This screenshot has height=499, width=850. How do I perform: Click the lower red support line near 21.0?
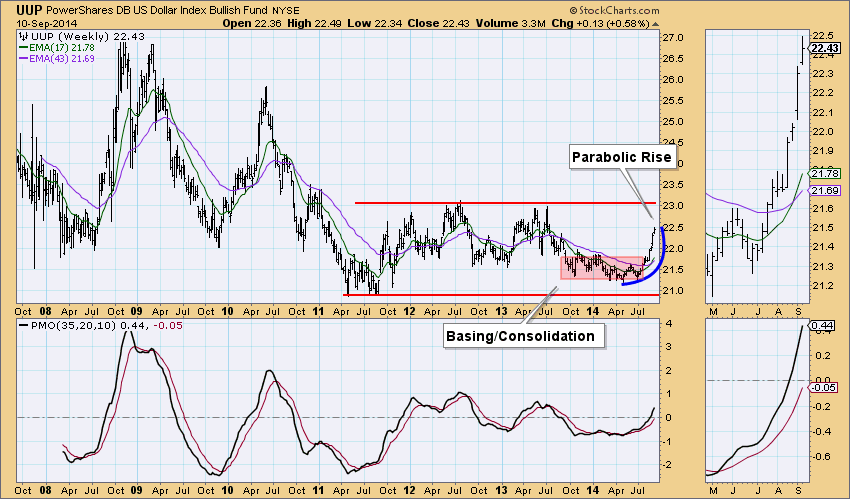pos(501,295)
